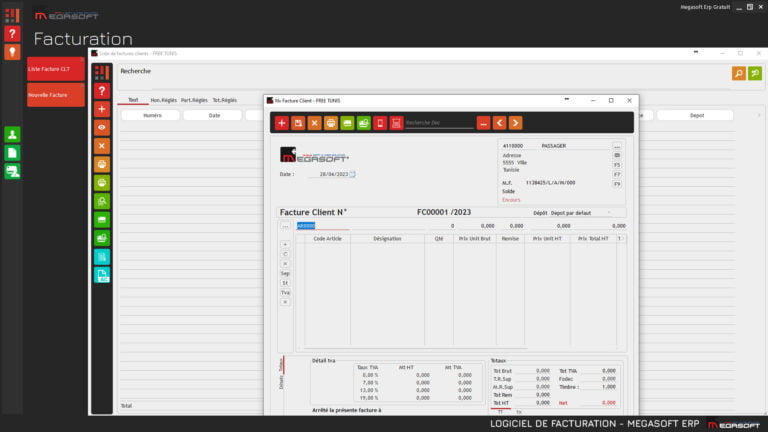Click the Sep button beside article grid
Image resolution: width=768 pixels, height=432 pixels.
(285, 273)
